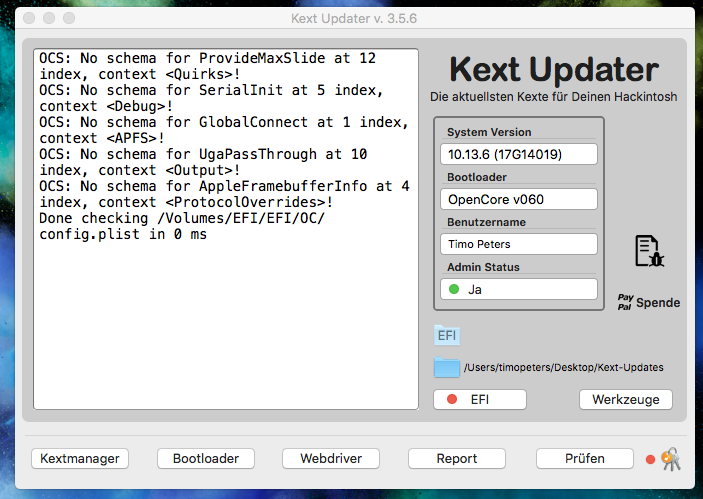Click the System Version label
Image resolution: width=703 pixels, height=499 pixels.
coord(489,132)
